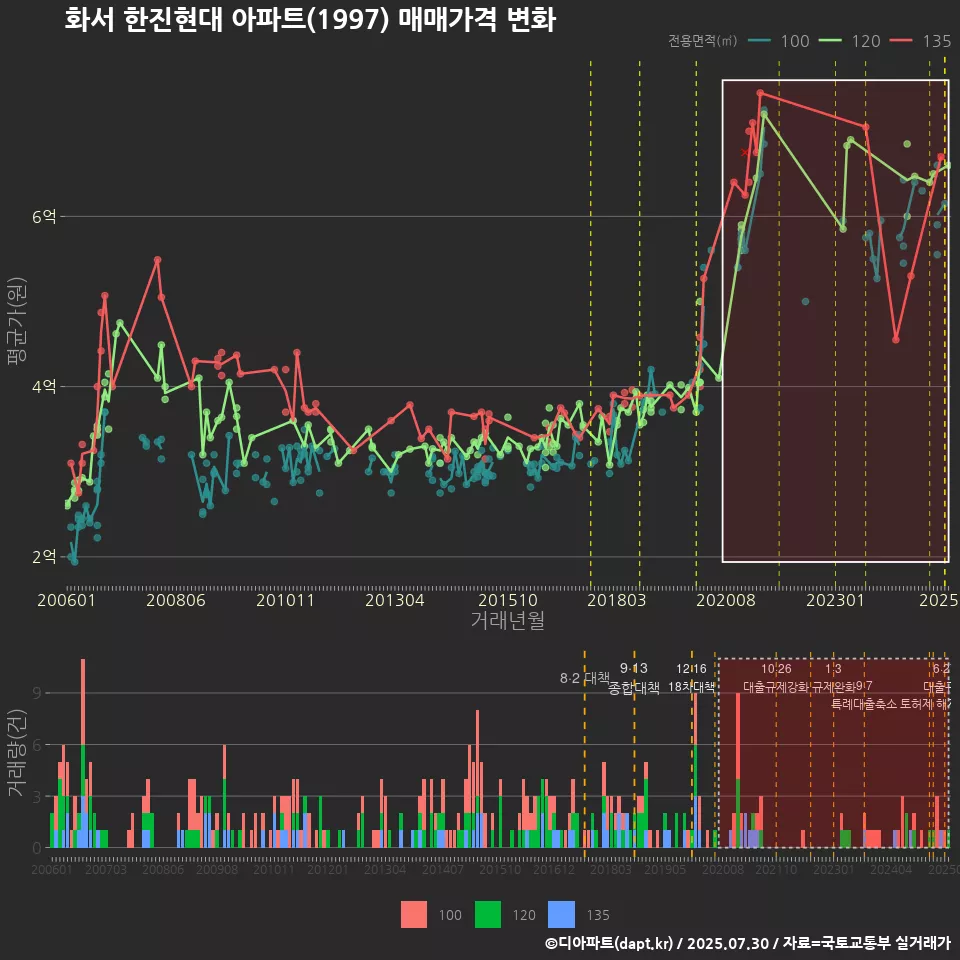Click 201201 on the volume chart x-axis
960x960 pixels.
pyautogui.click(x=328, y=869)
